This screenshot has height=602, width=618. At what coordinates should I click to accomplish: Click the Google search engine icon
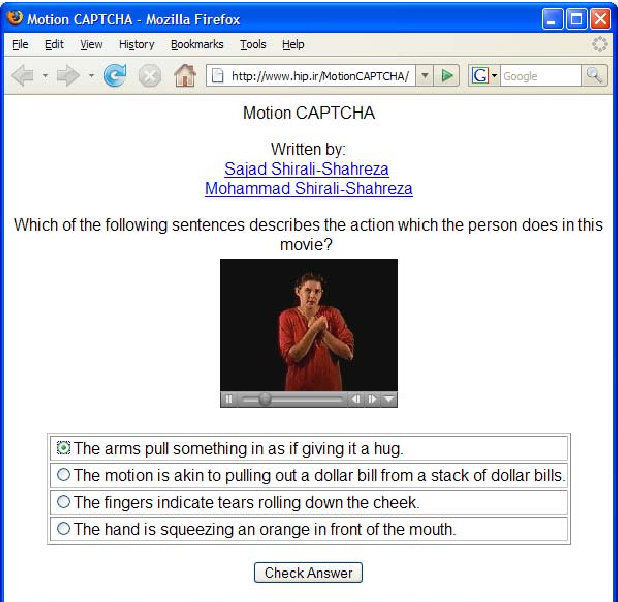click(480, 75)
